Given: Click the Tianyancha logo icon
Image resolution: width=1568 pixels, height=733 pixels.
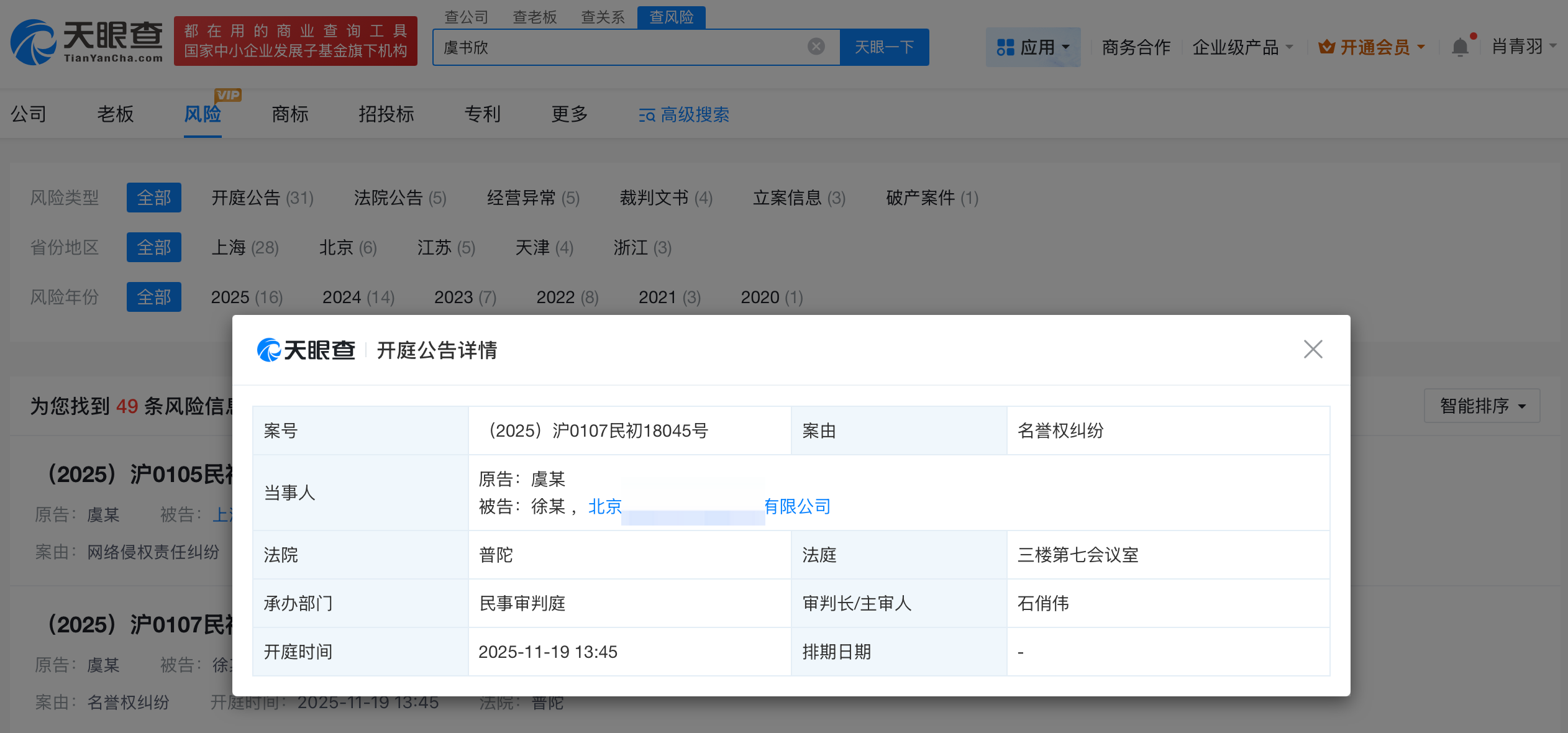Looking at the screenshot, I should point(32,41).
